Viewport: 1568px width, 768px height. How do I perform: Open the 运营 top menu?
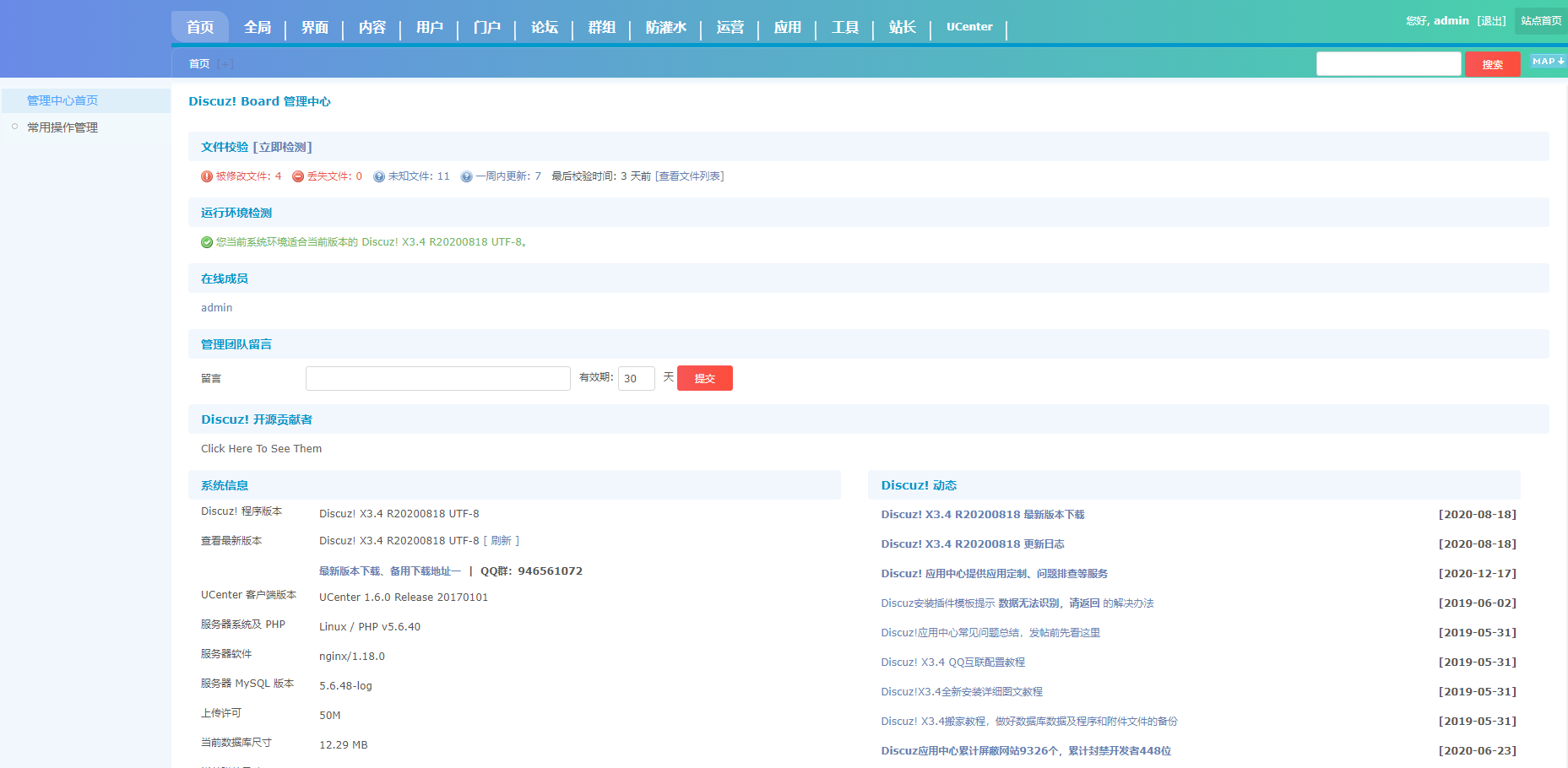730,27
